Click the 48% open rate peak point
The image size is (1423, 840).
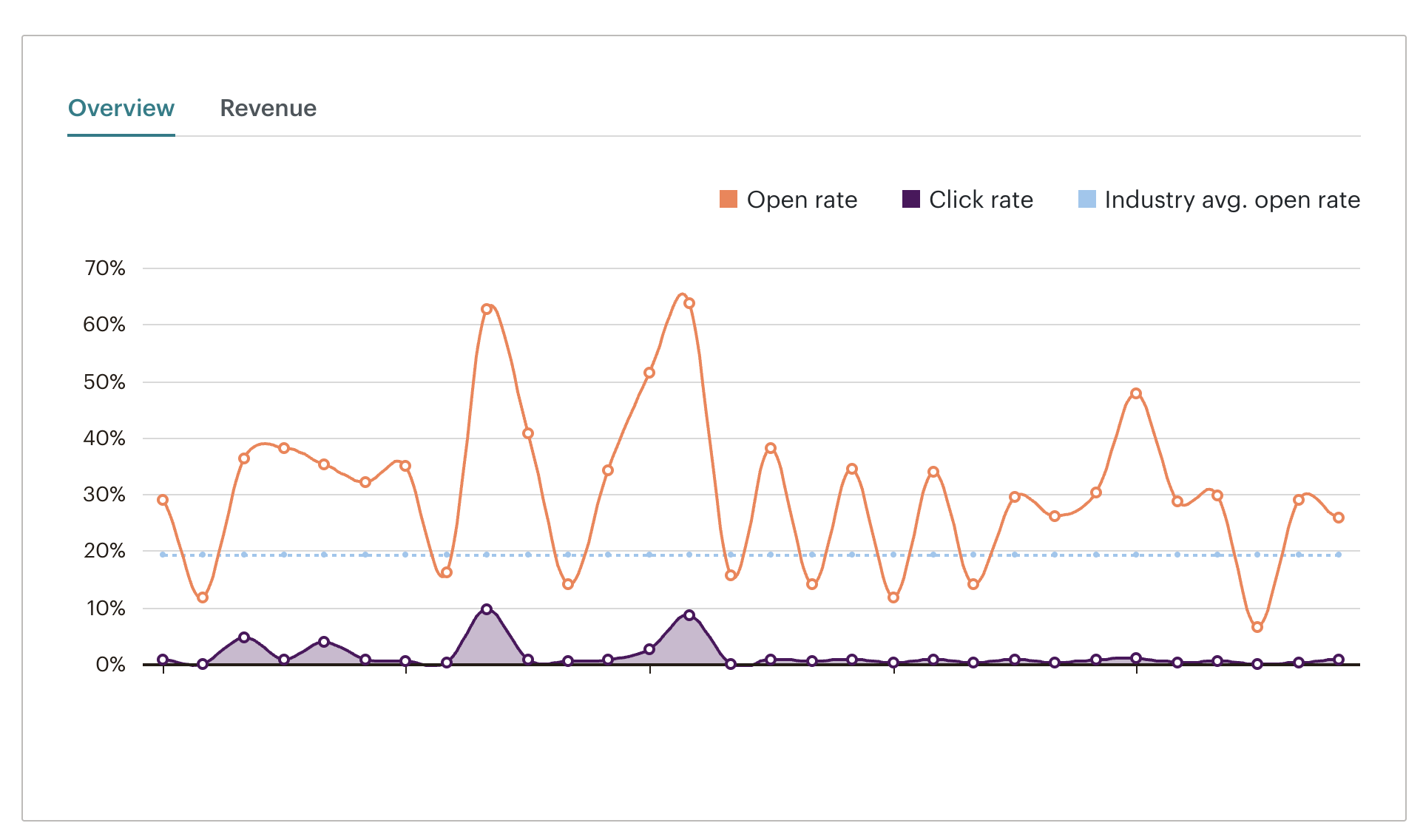1136,393
